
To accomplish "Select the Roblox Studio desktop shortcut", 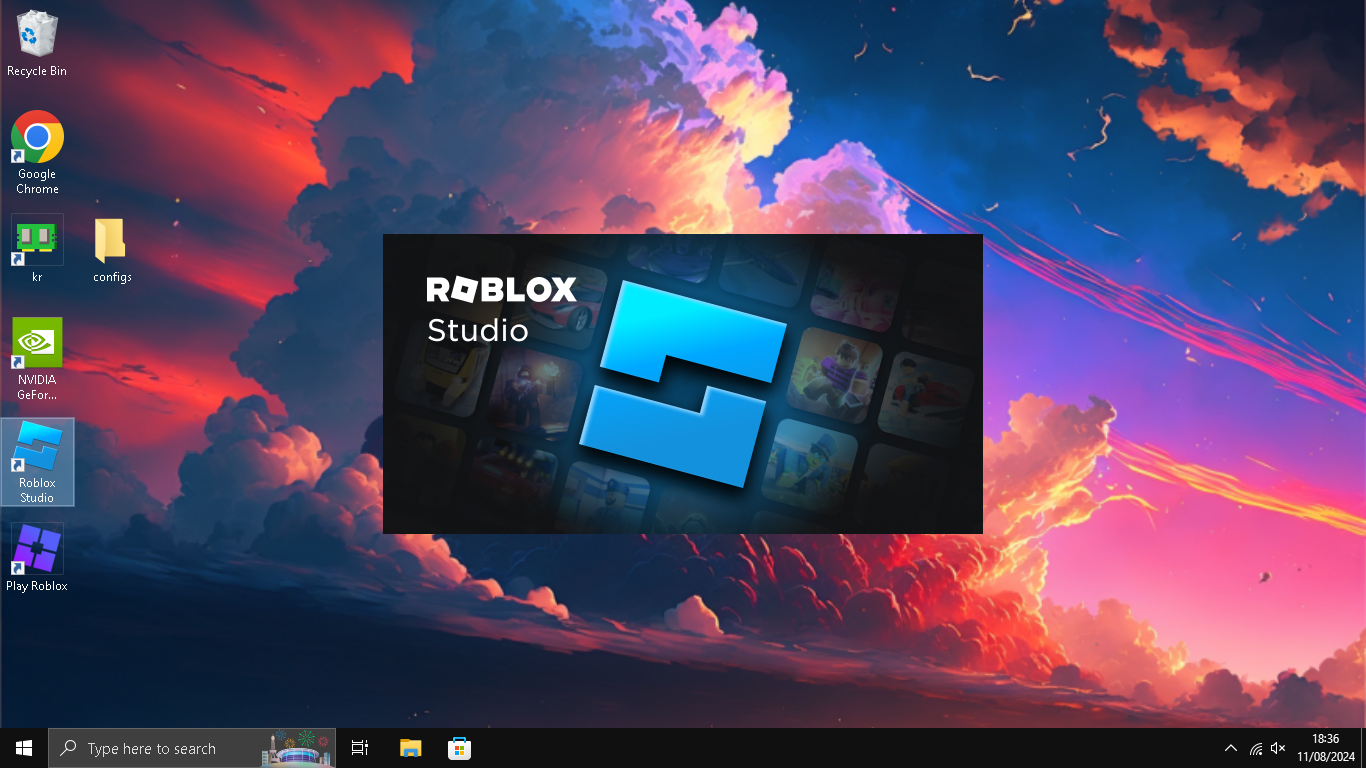I will (x=37, y=462).
